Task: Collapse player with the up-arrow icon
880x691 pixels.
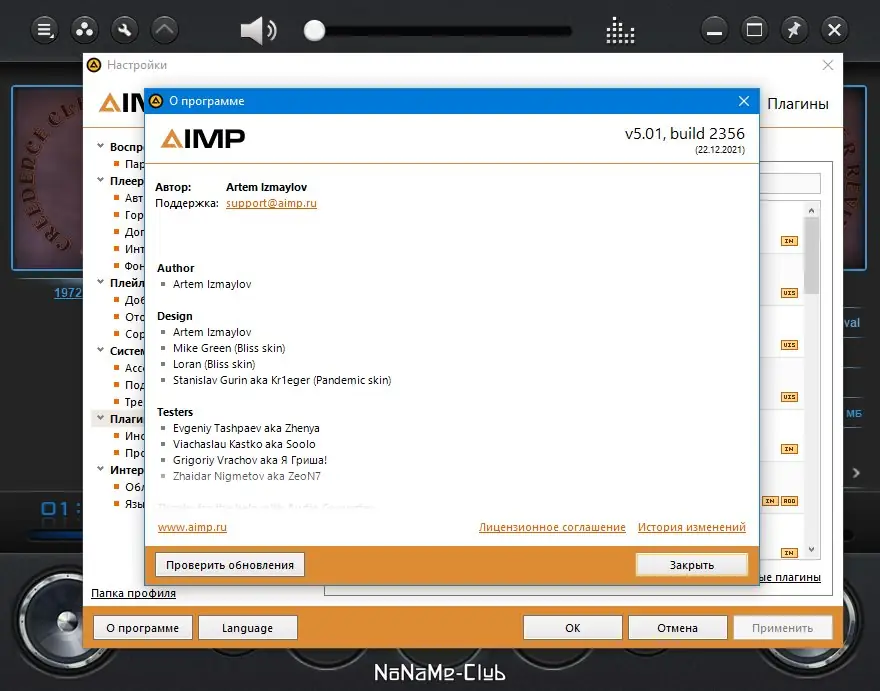Action: (x=164, y=30)
